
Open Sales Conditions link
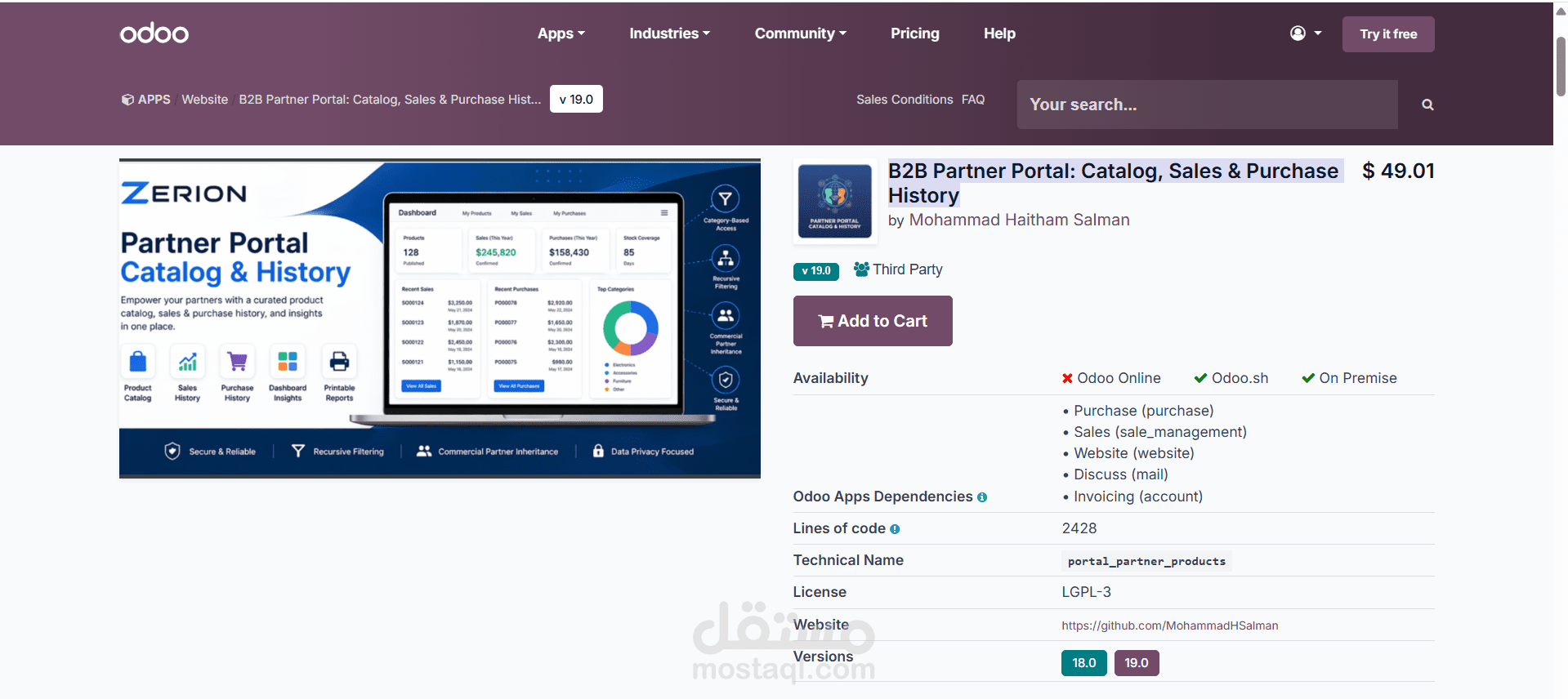click(x=905, y=100)
